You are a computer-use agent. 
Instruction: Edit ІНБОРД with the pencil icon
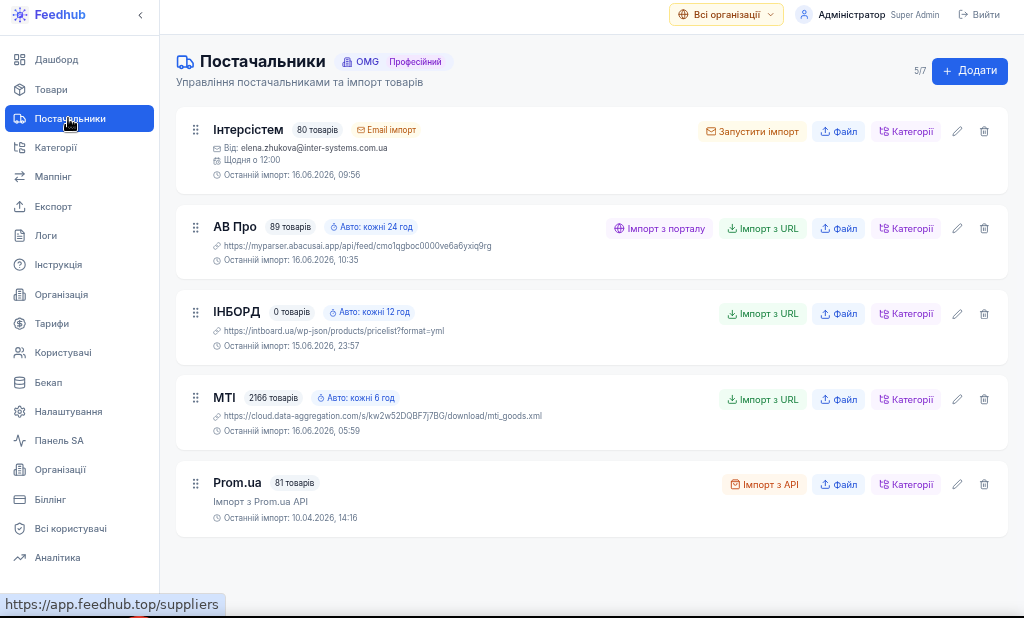tap(957, 314)
